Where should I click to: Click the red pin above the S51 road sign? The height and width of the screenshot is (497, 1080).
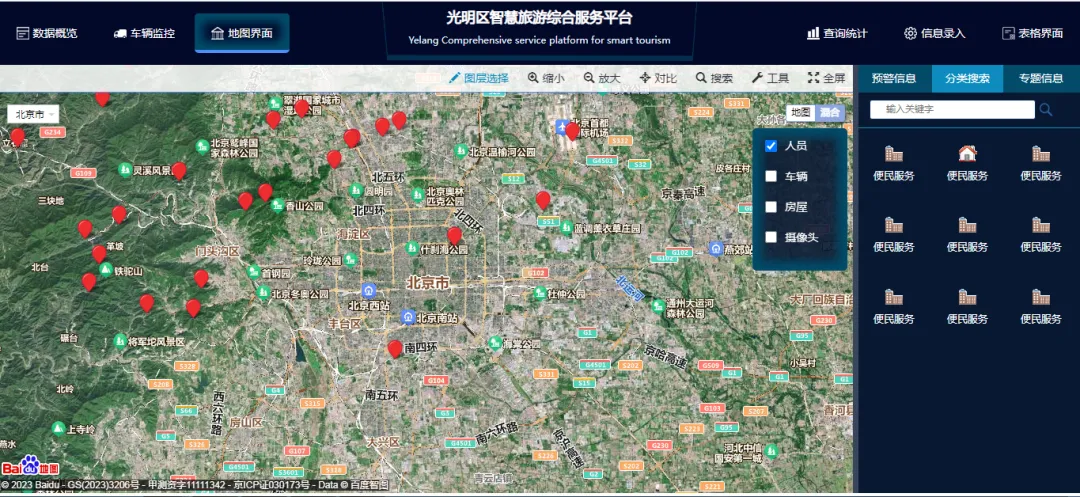tap(543, 200)
